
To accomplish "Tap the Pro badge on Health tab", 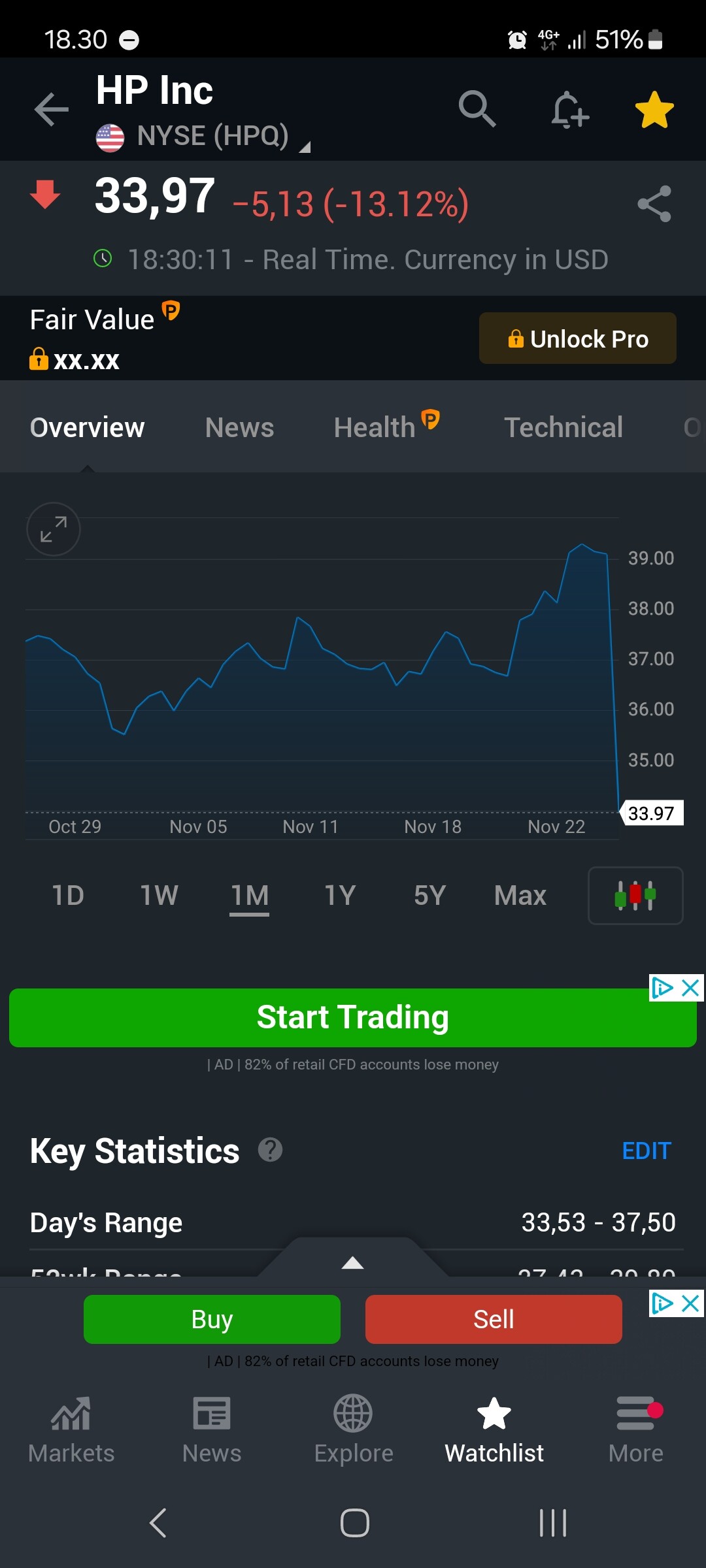I will coord(430,419).
